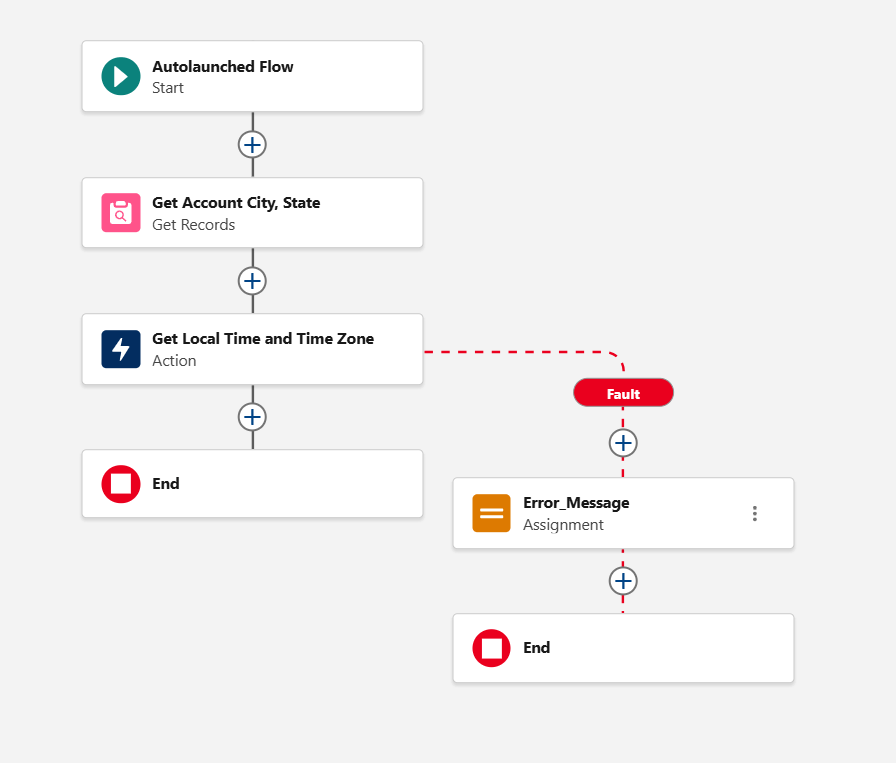Image resolution: width=896 pixels, height=763 pixels.
Task: Click the End text on main path
Action: tap(166, 484)
